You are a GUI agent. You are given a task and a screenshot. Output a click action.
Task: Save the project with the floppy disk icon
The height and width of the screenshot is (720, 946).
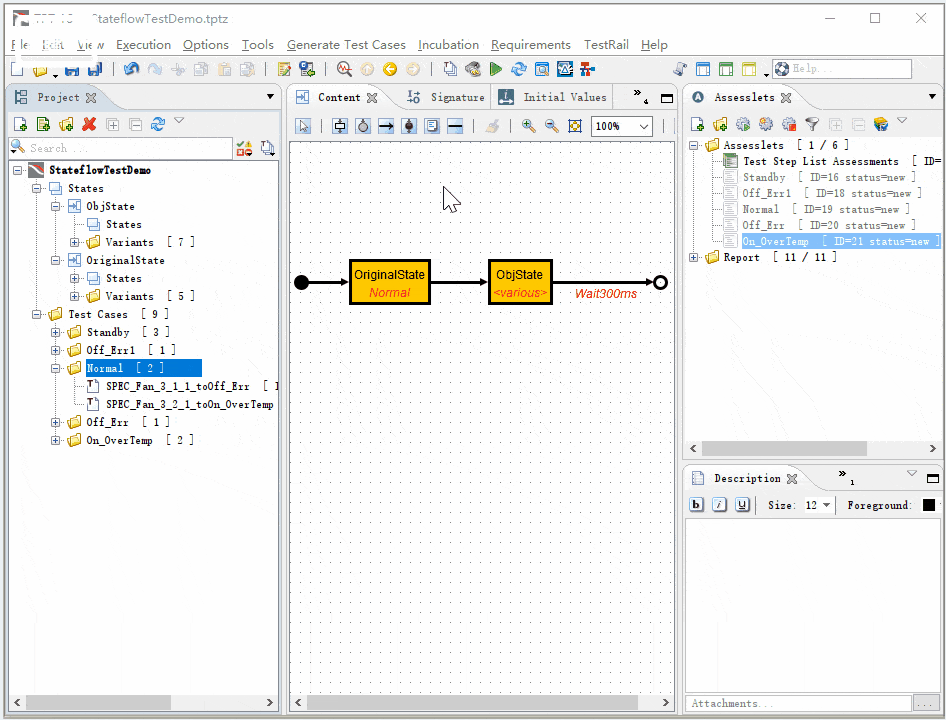pyautogui.click(x=72, y=70)
